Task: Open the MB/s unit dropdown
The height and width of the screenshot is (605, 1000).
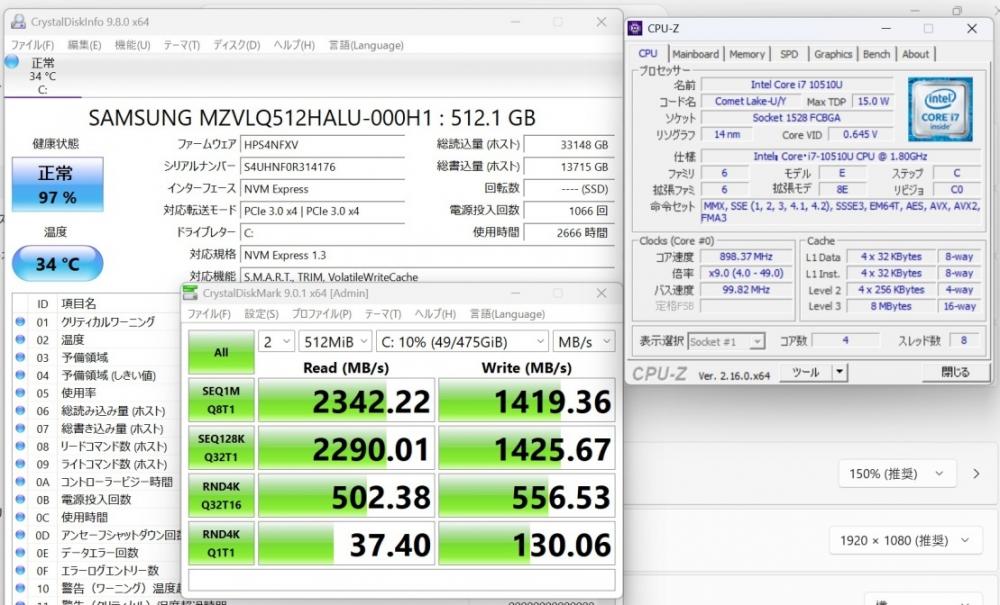Action: (584, 342)
